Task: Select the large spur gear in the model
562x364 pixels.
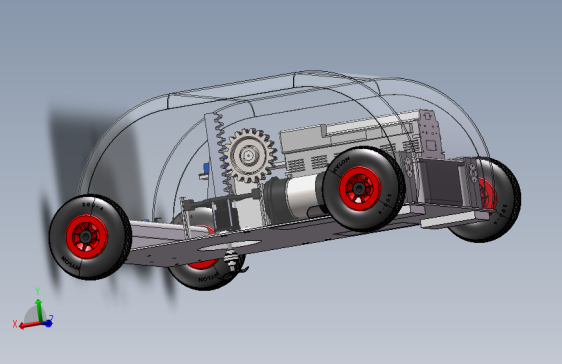Action: (x=250, y=155)
